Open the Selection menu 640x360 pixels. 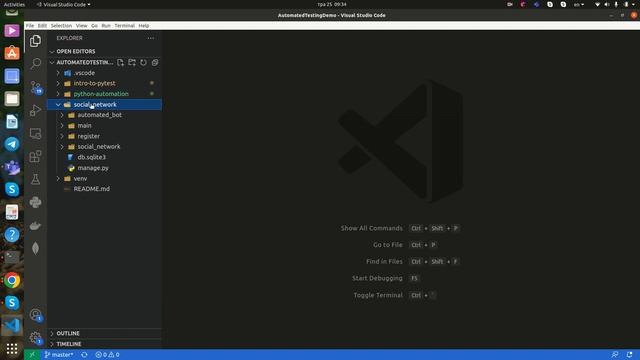[61, 25]
